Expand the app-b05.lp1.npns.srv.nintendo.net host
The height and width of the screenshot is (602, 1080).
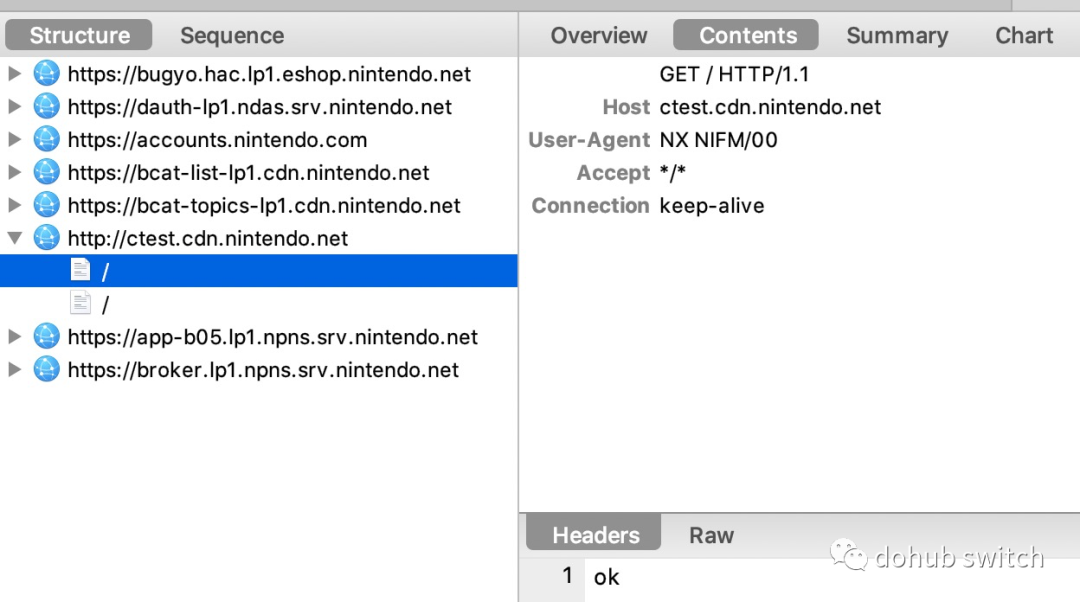(14, 337)
